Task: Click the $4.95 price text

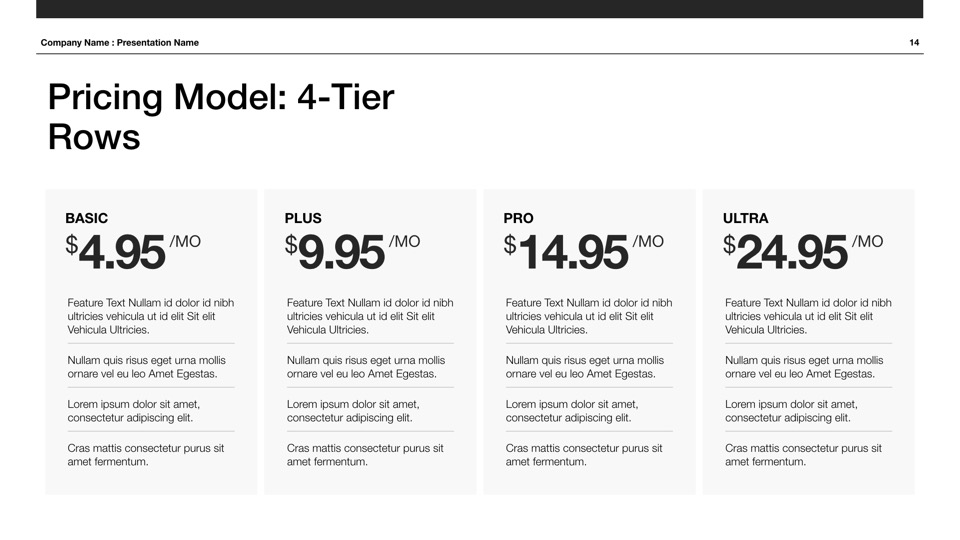Action: [116, 252]
